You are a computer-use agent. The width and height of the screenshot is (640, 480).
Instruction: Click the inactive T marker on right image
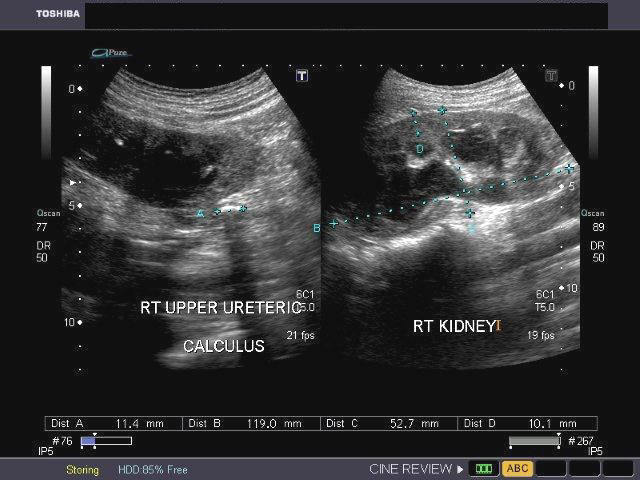pos(551,76)
